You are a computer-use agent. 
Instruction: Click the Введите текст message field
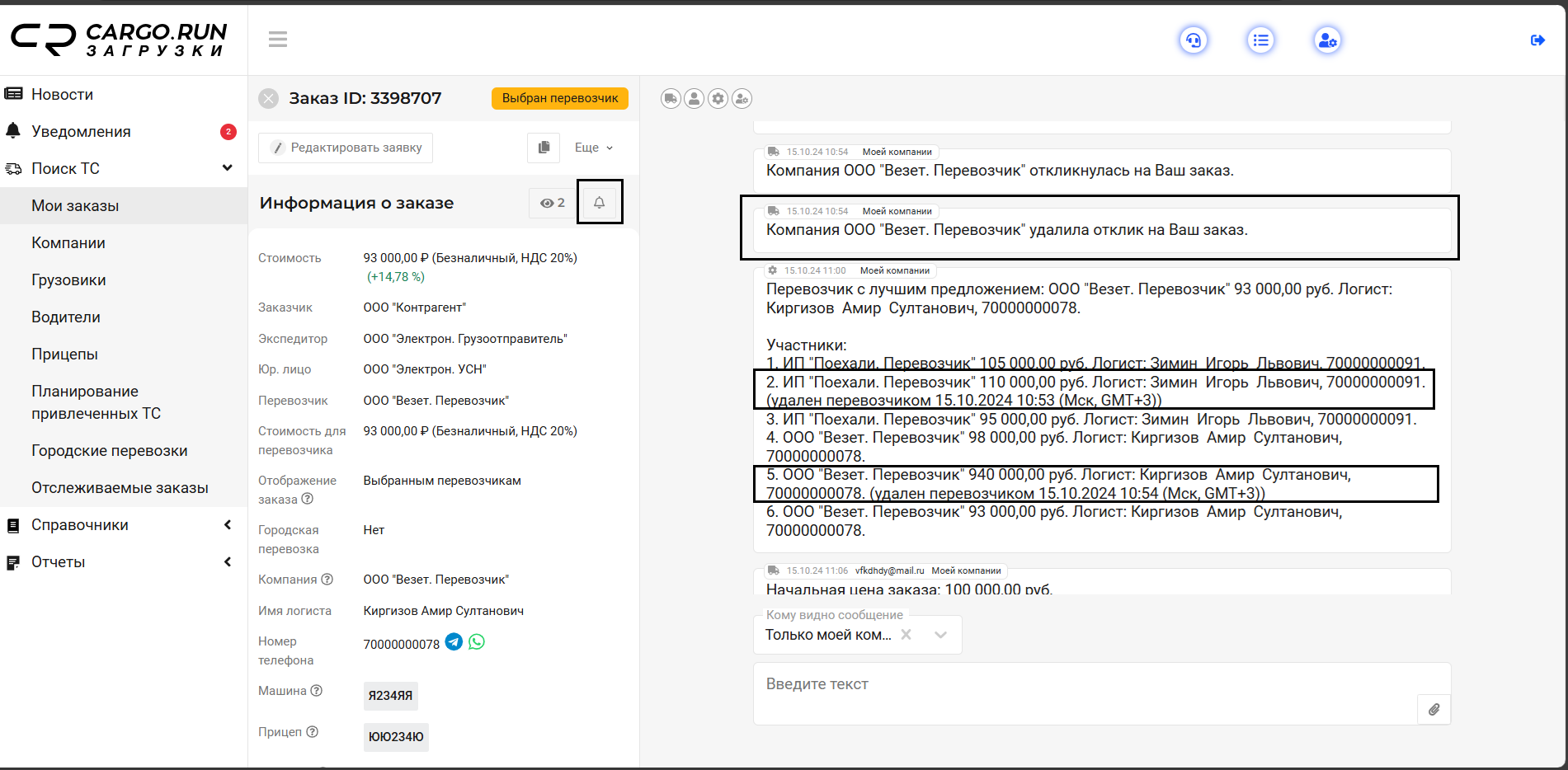click(x=1081, y=685)
